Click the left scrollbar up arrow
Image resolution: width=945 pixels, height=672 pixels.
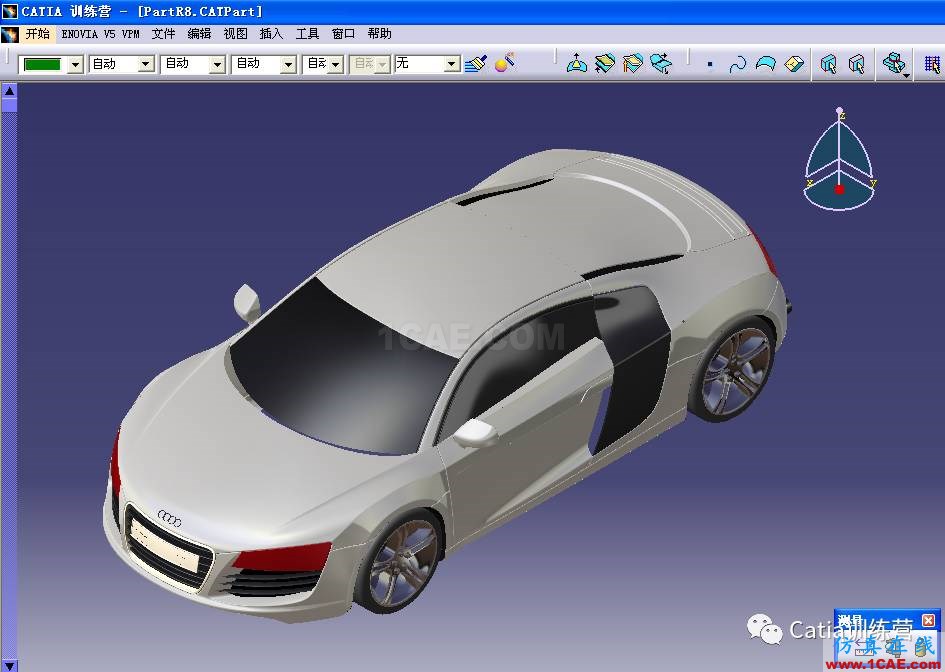pyautogui.click(x=9, y=92)
